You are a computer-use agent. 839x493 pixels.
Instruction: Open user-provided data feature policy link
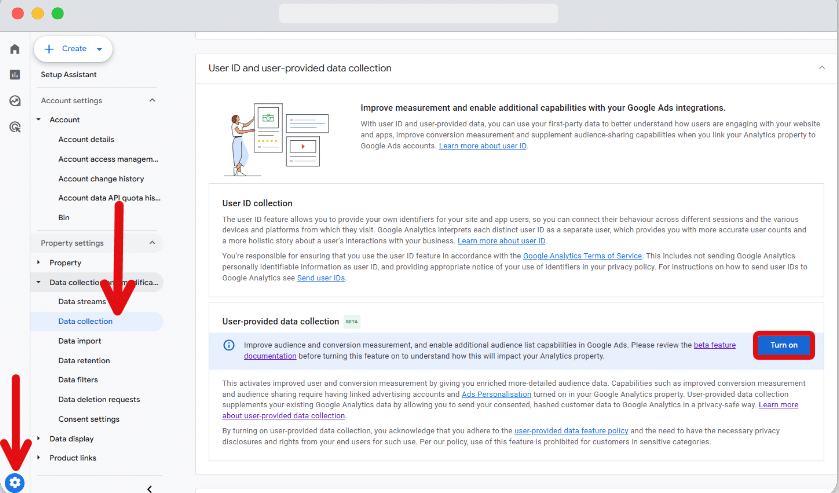click(571, 430)
